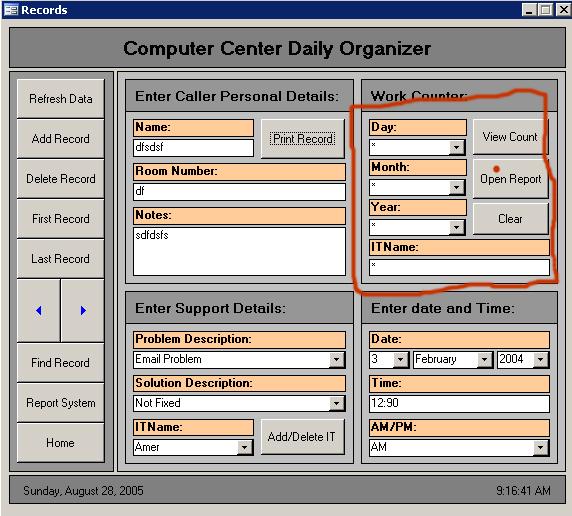
Task: Expand the AM/PM dropdown
Action: coord(541,447)
